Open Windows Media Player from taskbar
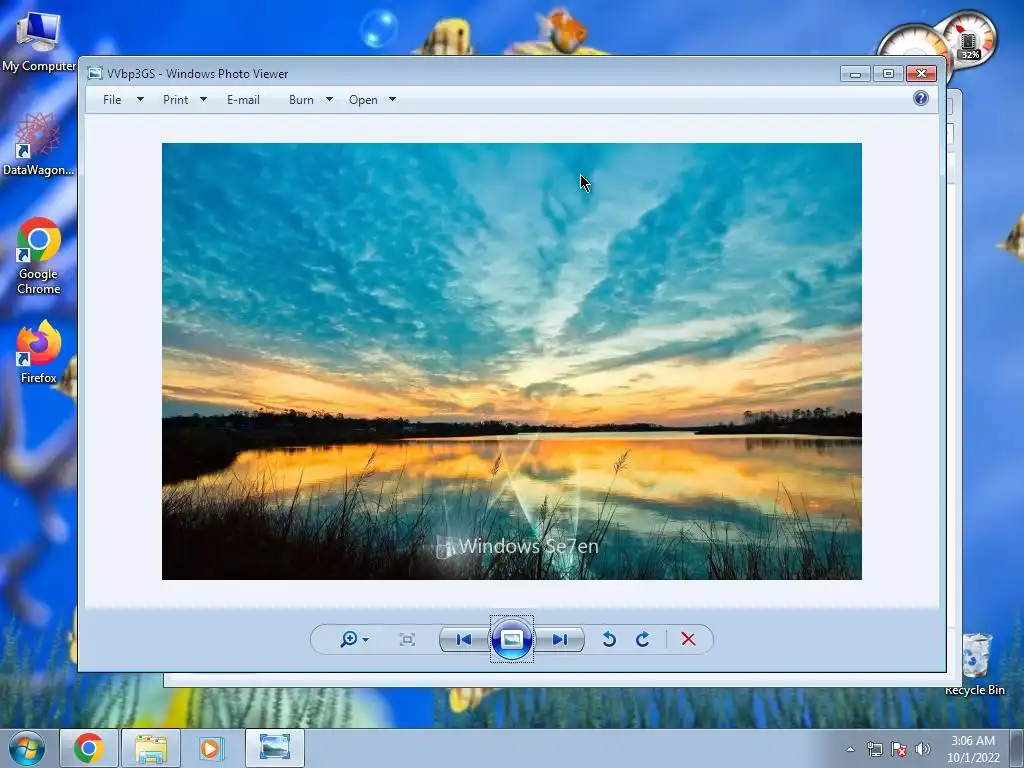1024x768 pixels. 212,748
